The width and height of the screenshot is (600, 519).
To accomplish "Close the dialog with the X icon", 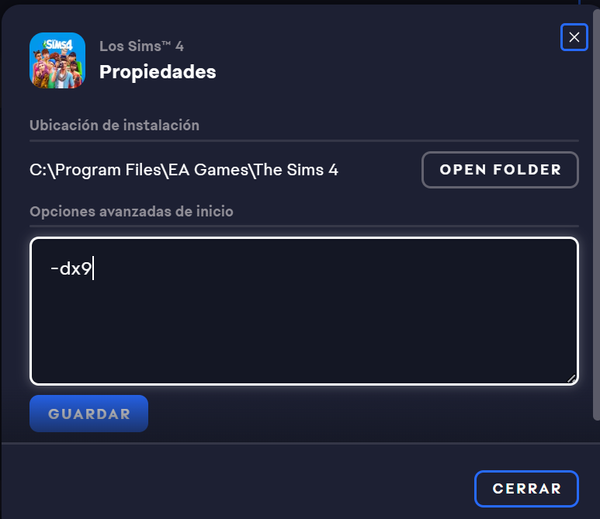I will click(574, 37).
